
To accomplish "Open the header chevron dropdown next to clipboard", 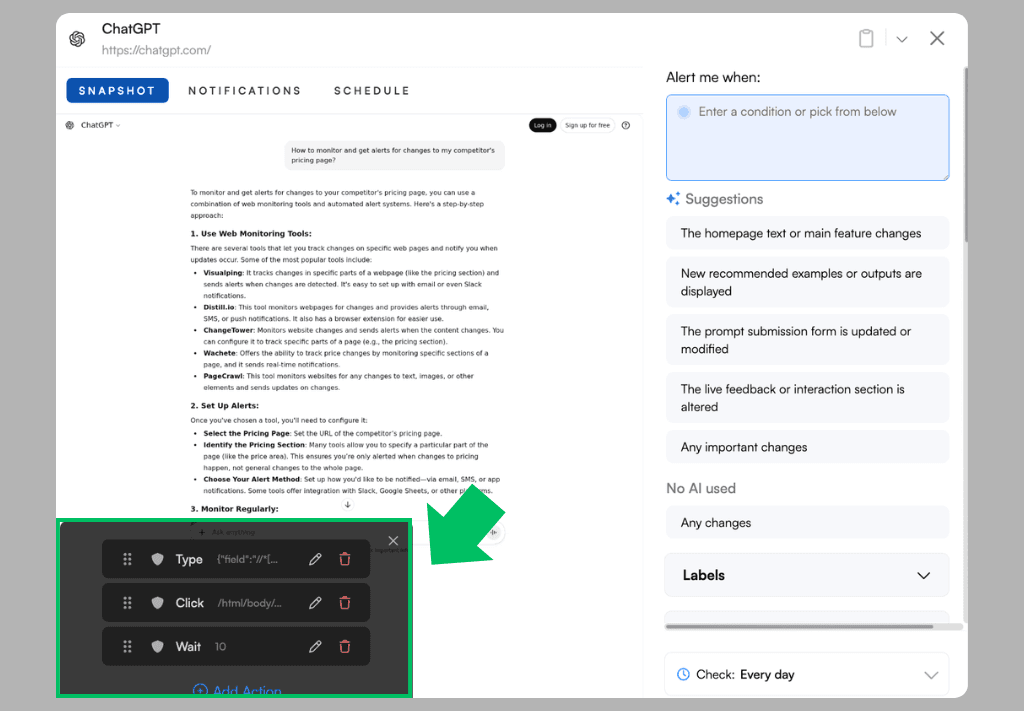I will (901, 39).
